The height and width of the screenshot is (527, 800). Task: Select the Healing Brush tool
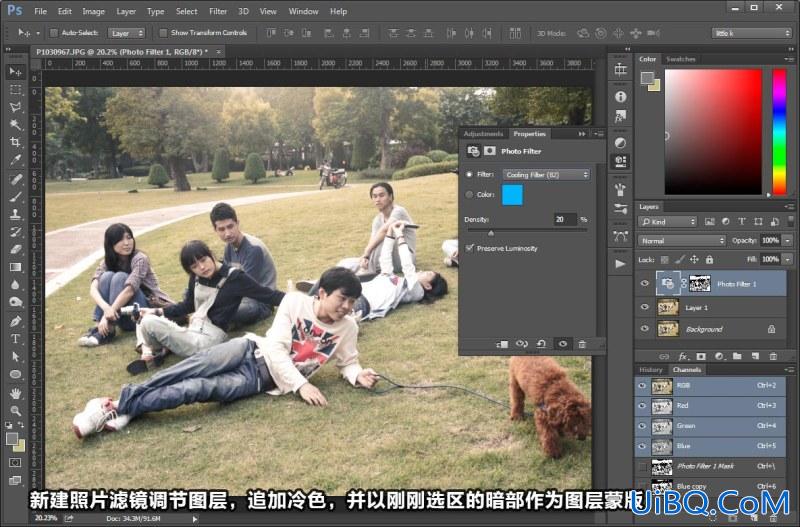tap(15, 179)
